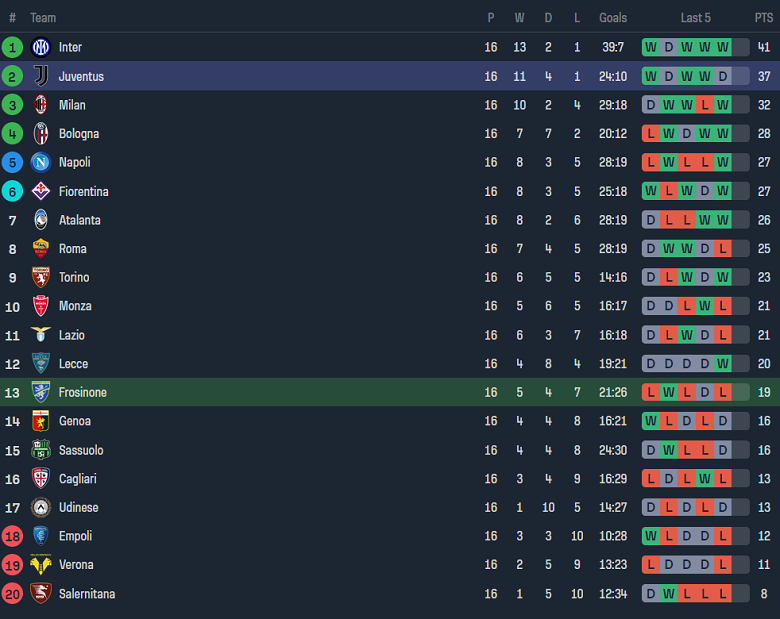Open the Bologna team link

coord(78,134)
